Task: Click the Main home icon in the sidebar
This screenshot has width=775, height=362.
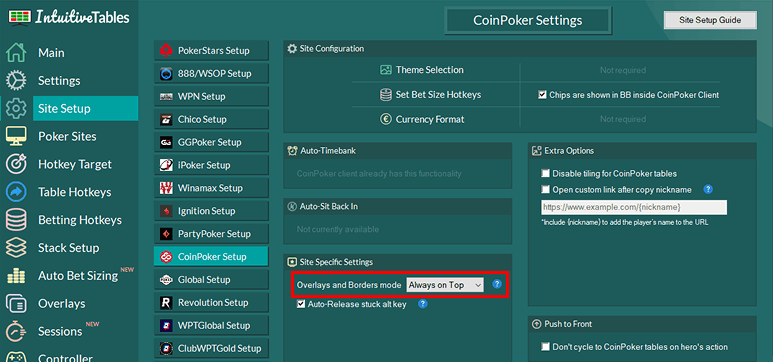Action: [16, 52]
